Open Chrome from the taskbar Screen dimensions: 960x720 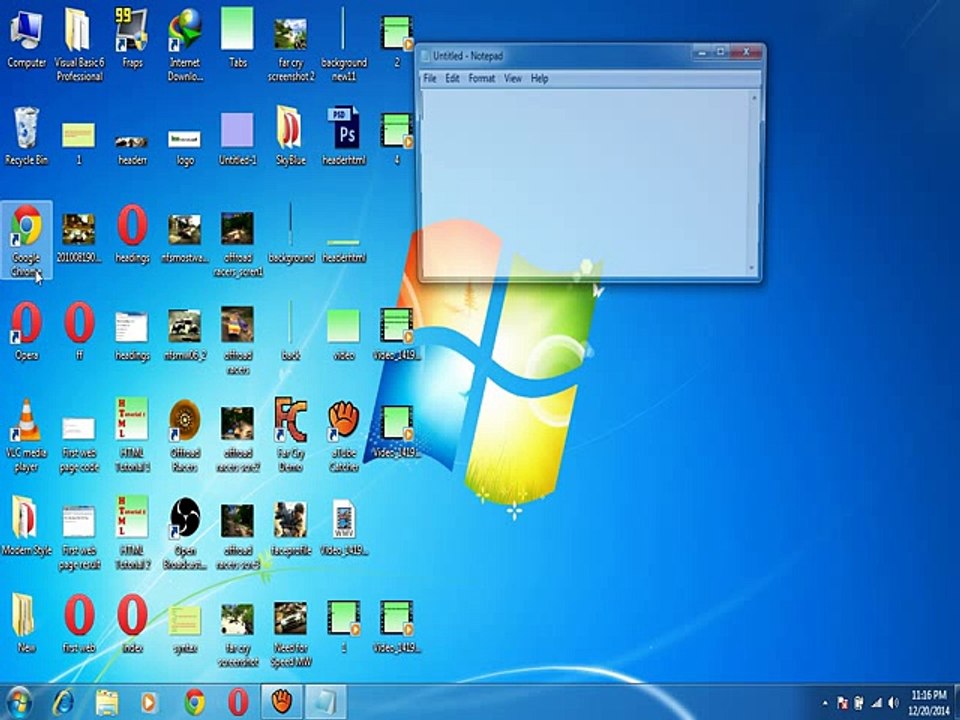point(195,702)
